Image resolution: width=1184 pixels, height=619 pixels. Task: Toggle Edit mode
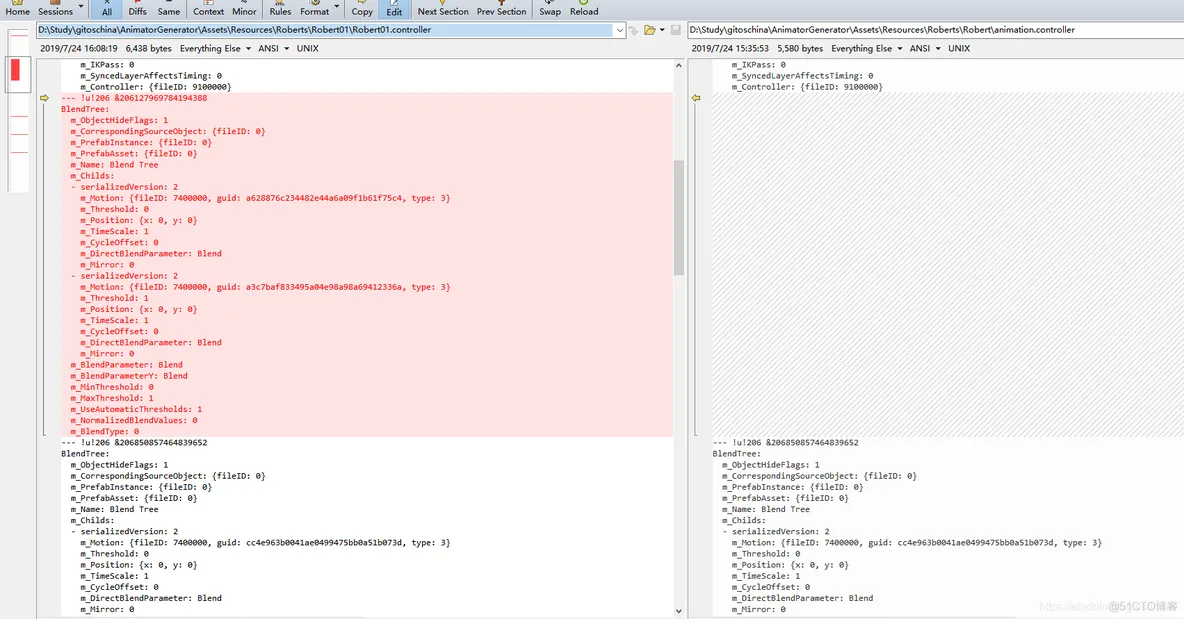[x=394, y=9]
